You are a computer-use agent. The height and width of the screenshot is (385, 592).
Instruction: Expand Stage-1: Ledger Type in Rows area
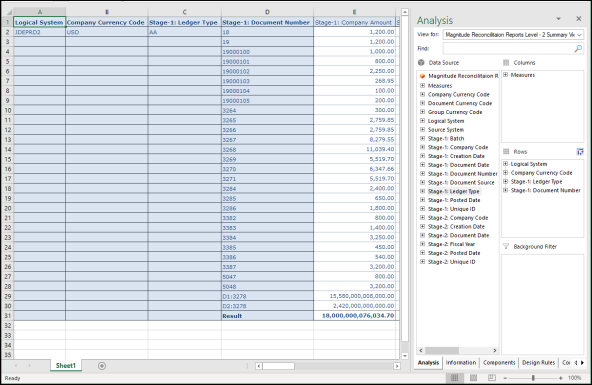point(506,182)
